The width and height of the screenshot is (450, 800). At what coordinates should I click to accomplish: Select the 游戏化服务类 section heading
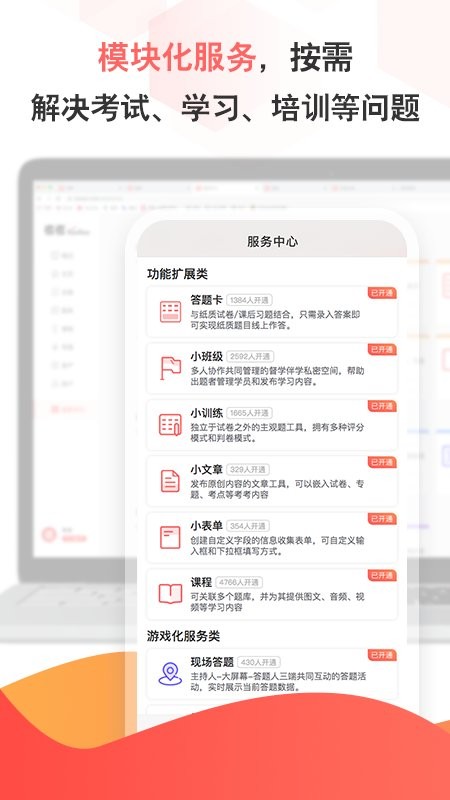pos(183,636)
